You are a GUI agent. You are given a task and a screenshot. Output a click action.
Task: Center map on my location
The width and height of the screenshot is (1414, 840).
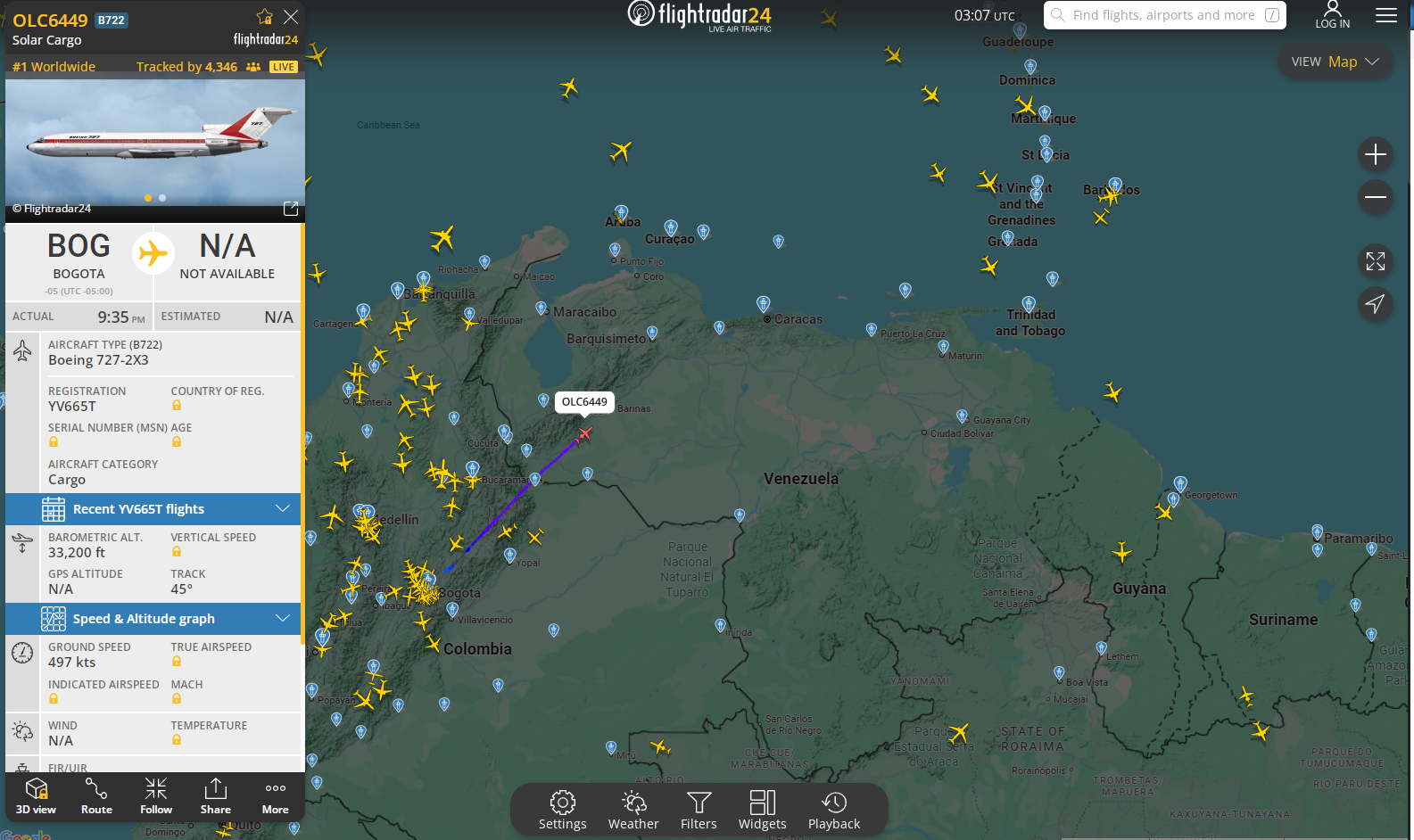click(x=1376, y=304)
